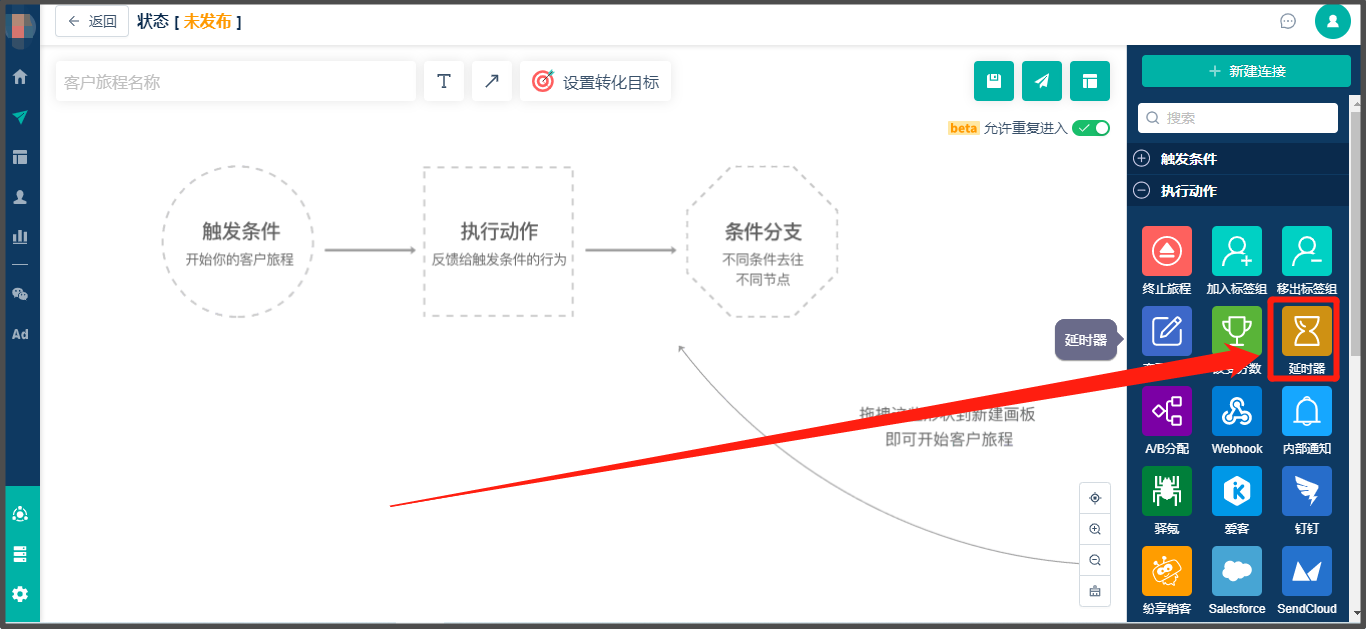
Task: Select the A/B分配 action icon
Action: [1167, 411]
